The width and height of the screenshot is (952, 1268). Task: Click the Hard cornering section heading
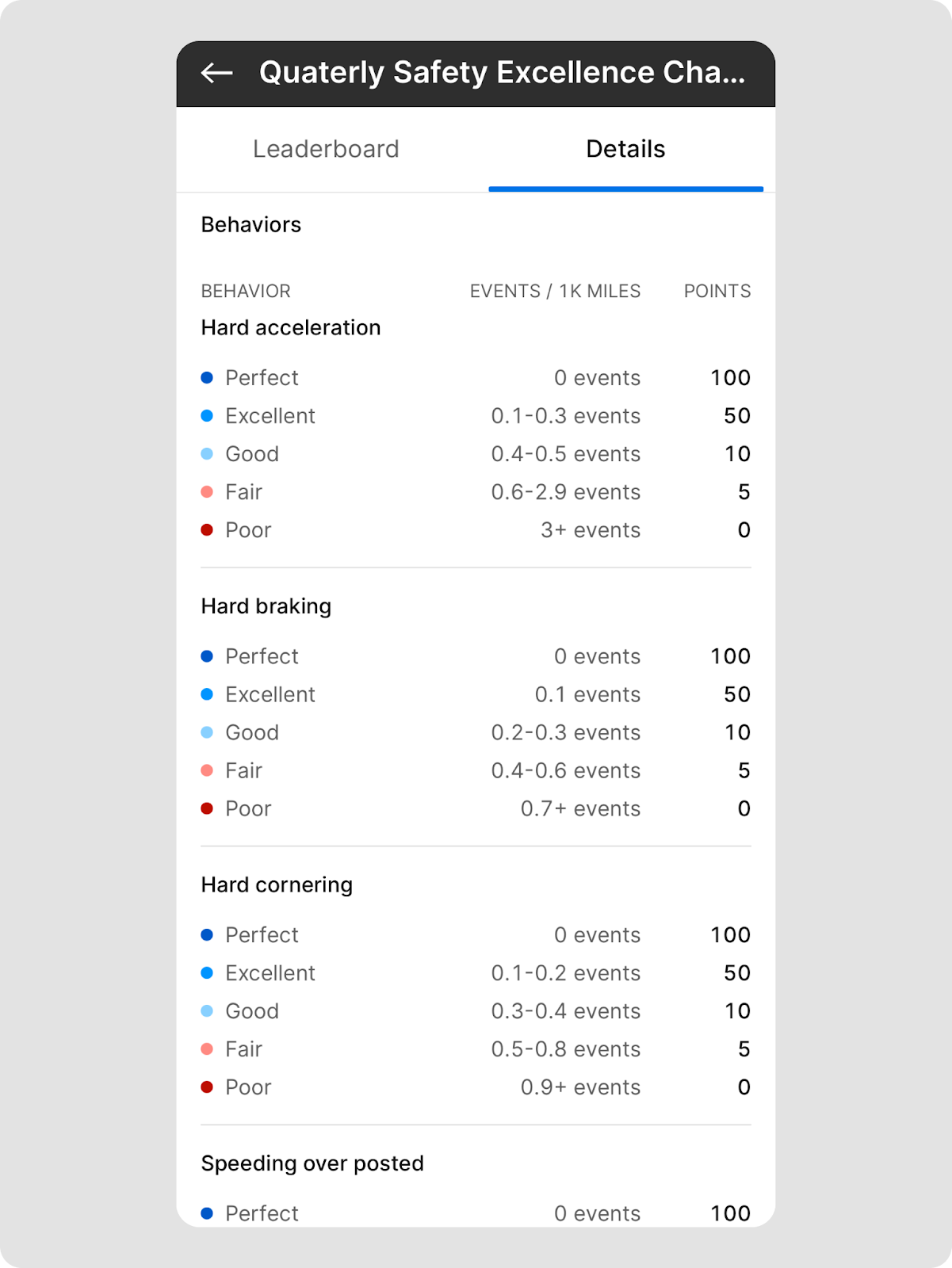(277, 885)
